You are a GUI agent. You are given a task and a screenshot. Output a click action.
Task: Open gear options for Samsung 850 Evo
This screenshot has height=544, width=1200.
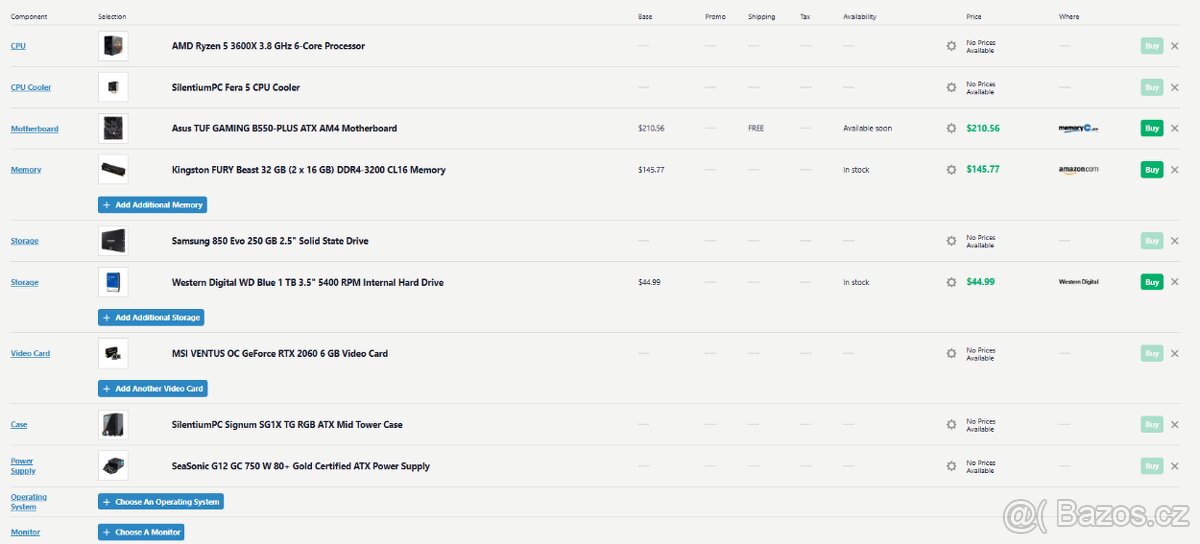(x=951, y=241)
